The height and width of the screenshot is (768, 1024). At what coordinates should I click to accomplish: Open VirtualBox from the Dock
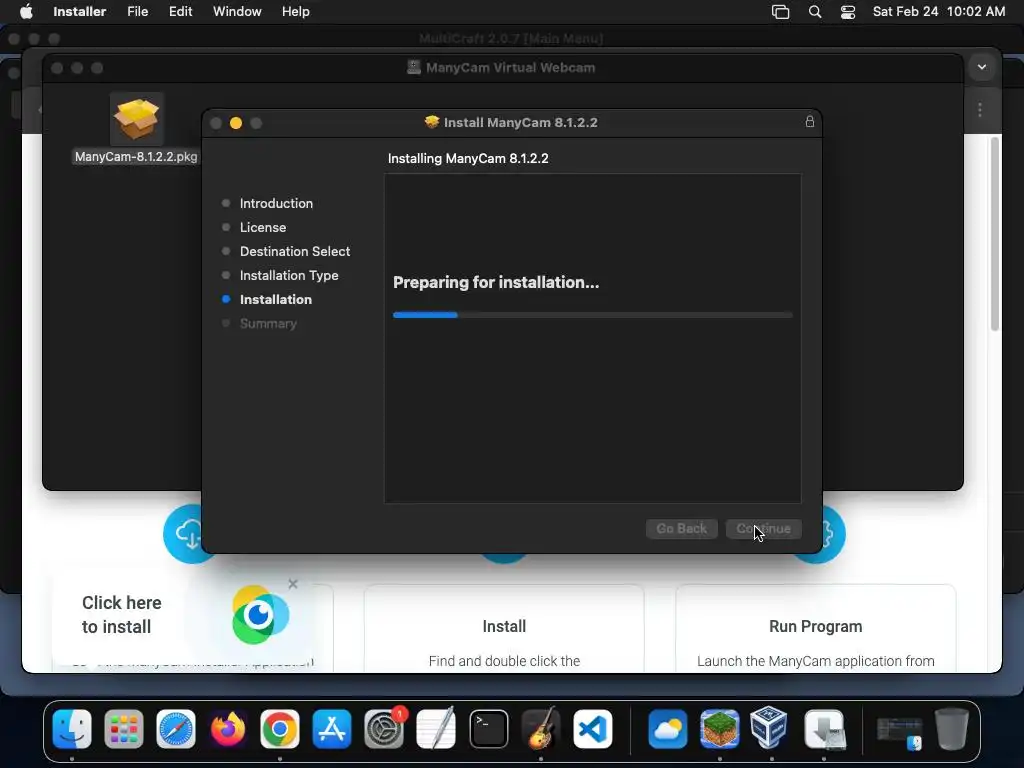coord(771,729)
